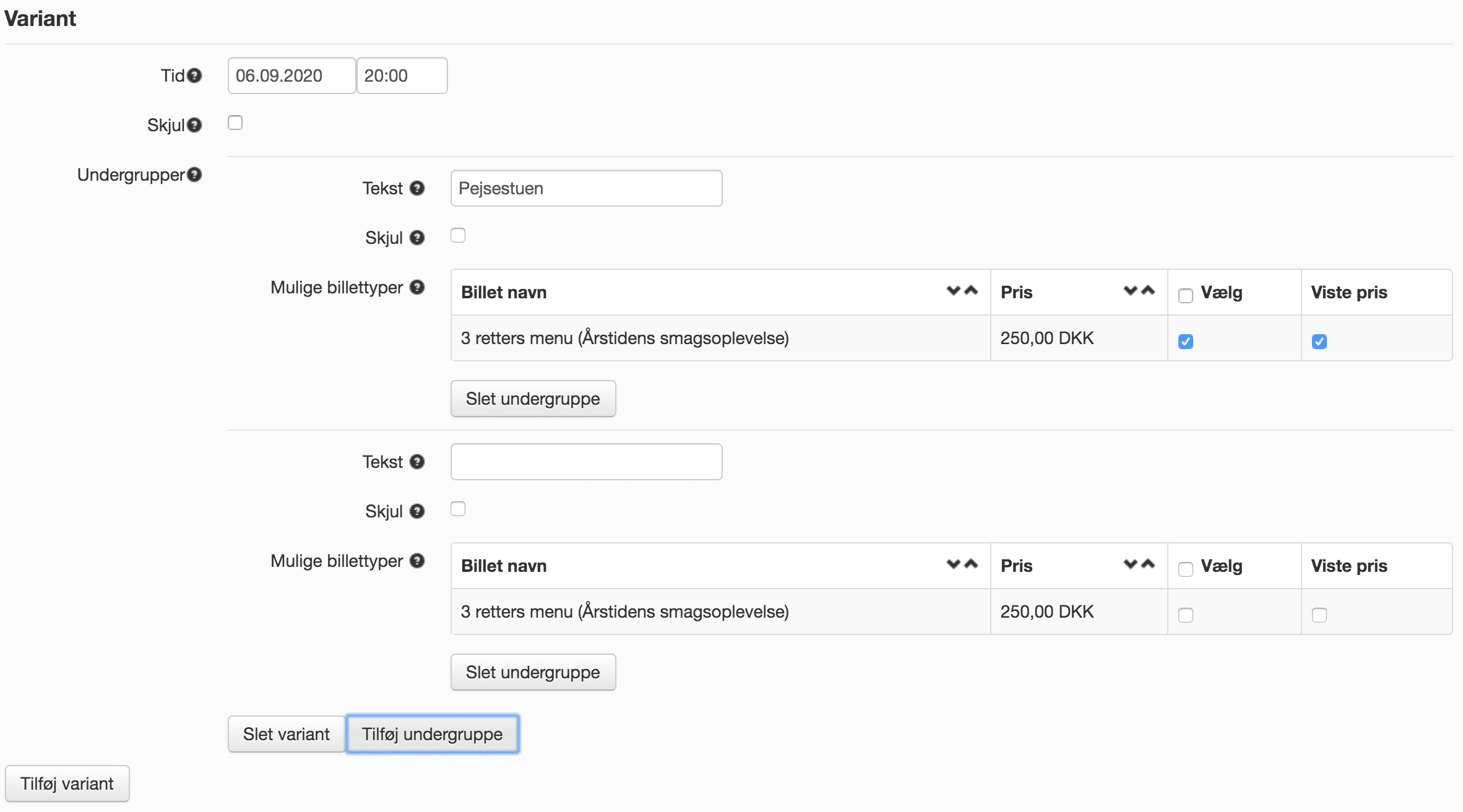Sort Billet navn ascending in second table
1463x812 pixels.
point(971,564)
